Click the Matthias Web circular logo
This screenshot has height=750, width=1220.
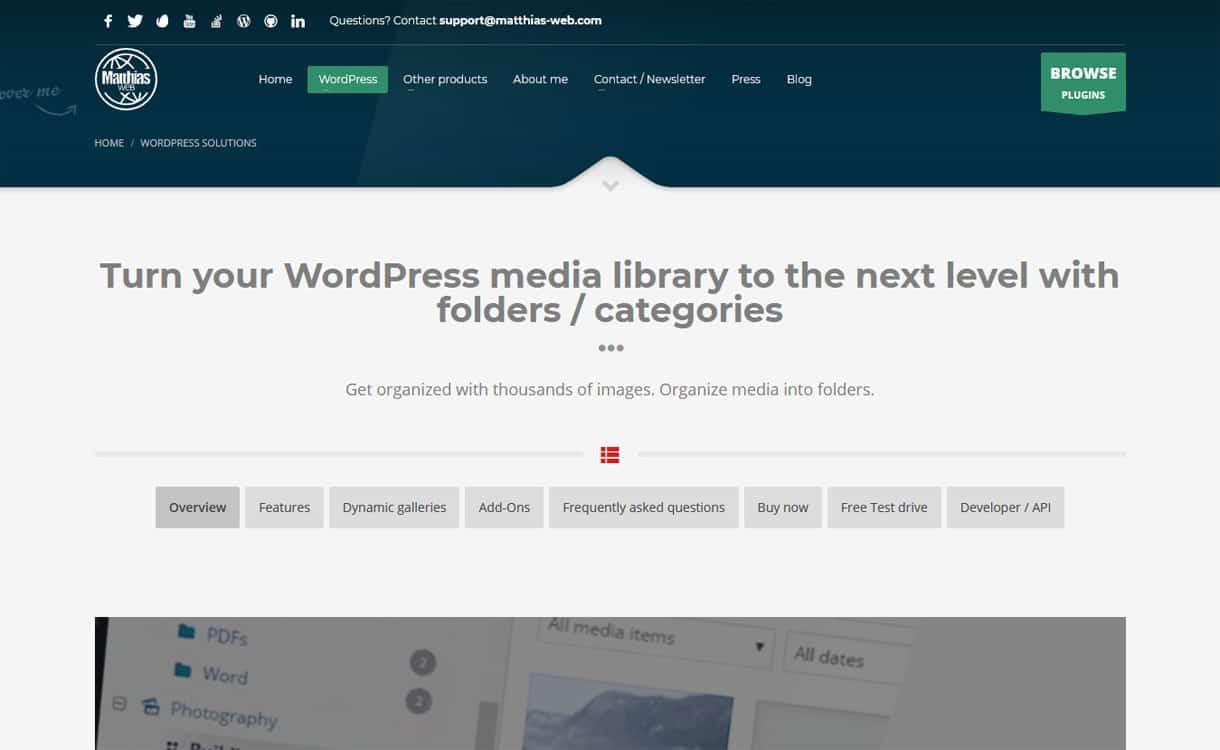point(126,79)
